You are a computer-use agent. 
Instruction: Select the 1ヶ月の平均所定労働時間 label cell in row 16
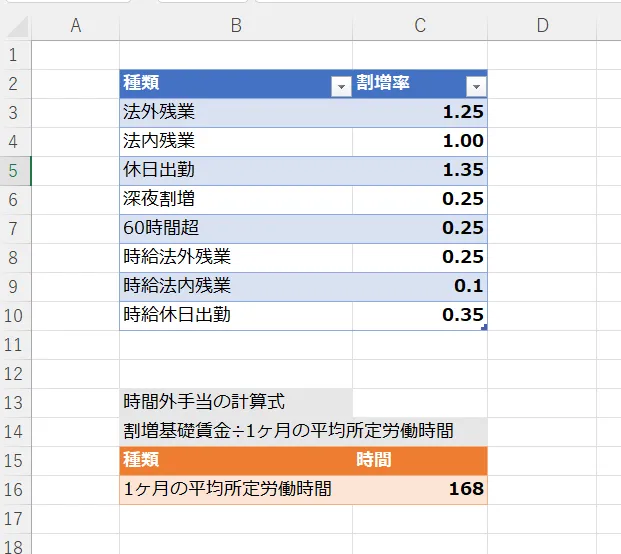coord(236,489)
